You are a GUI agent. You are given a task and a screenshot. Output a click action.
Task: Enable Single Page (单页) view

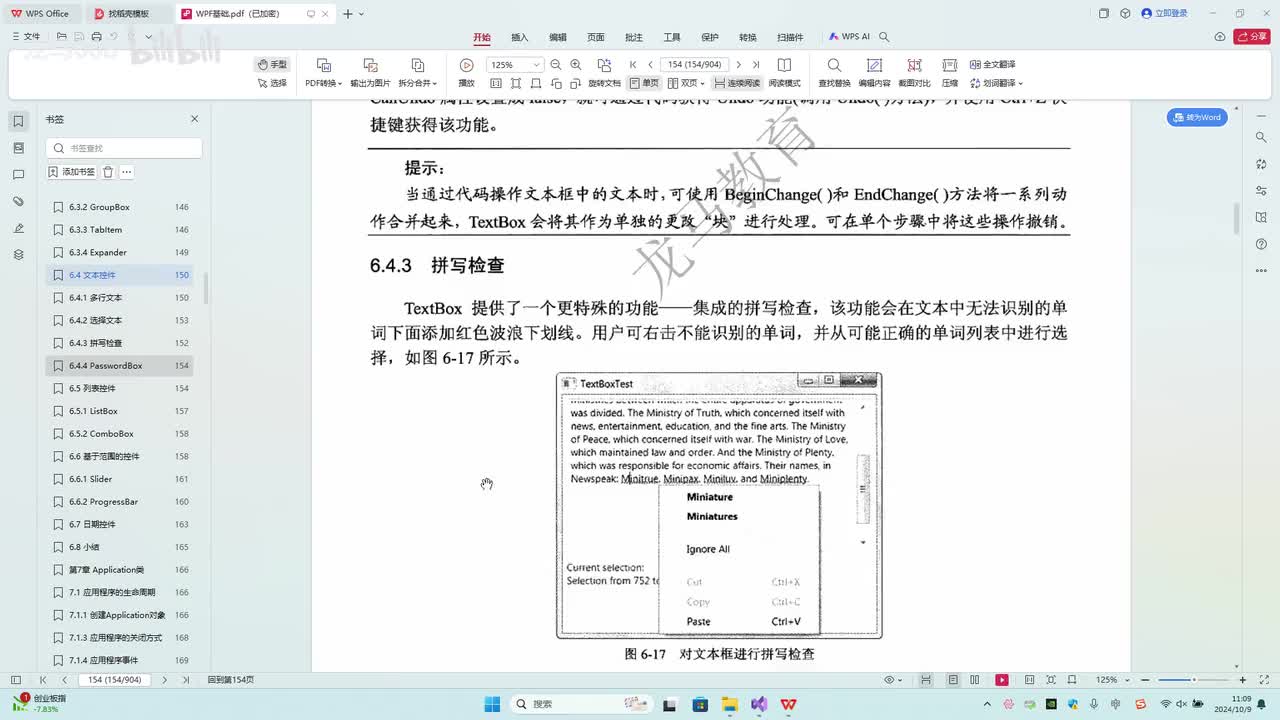[x=644, y=83]
